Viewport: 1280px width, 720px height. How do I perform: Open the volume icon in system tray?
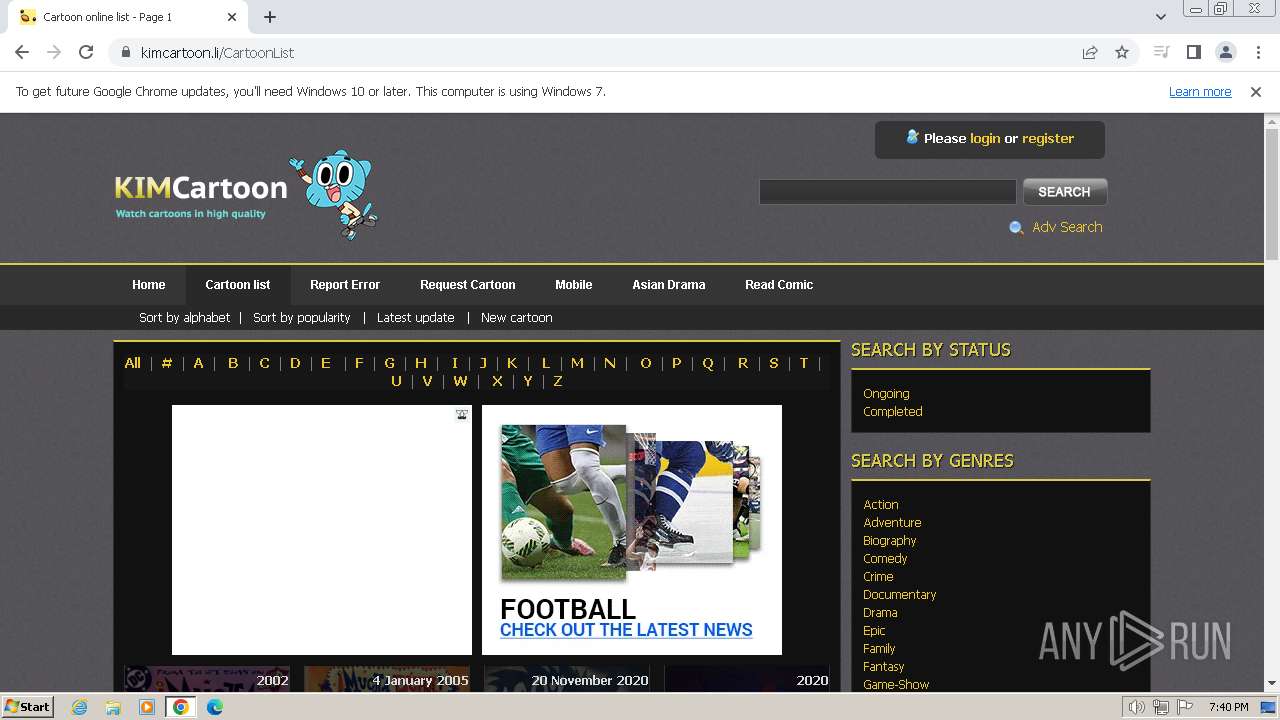pyautogui.click(x=1136, y=707)
